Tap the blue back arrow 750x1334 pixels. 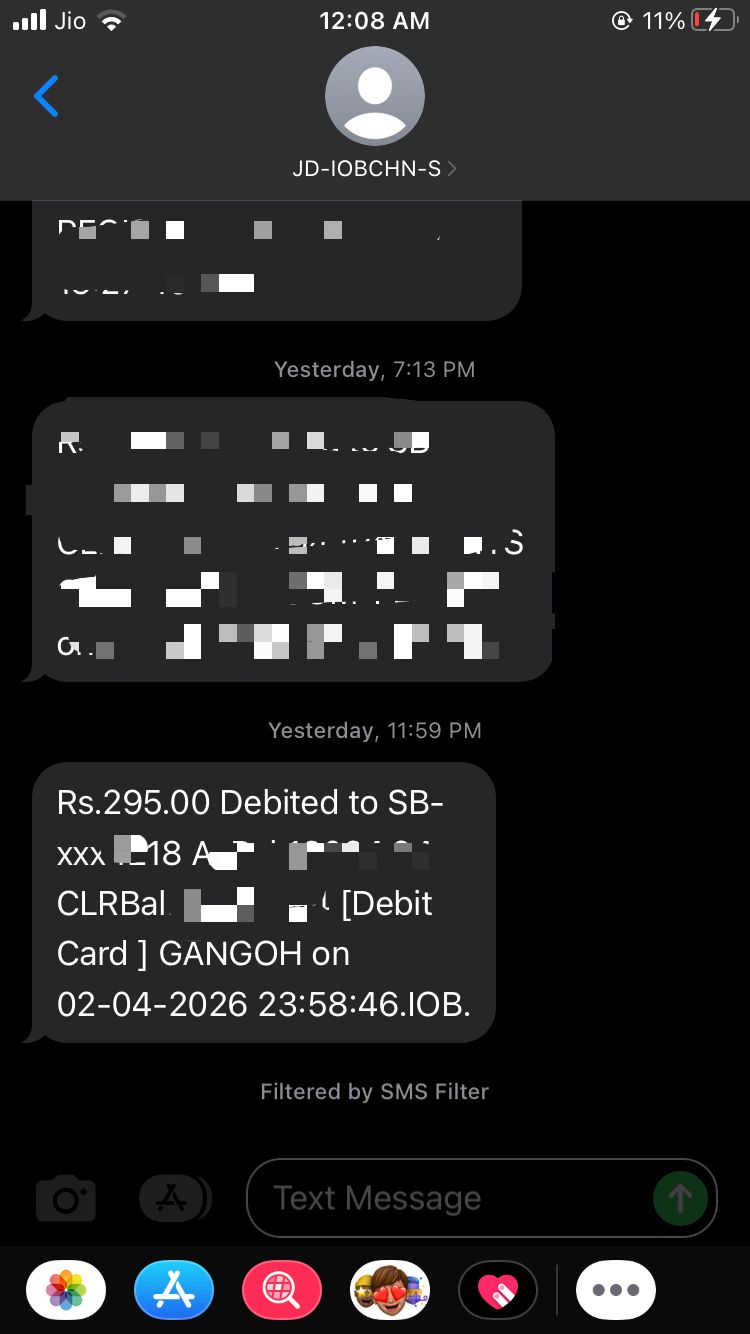(46, 96)
